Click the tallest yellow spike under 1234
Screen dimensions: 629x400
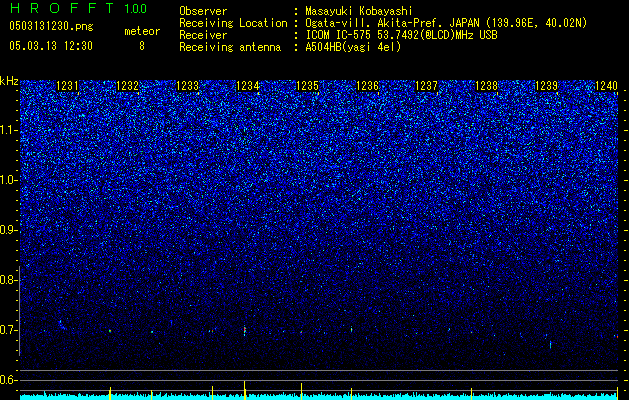(244, 390)
